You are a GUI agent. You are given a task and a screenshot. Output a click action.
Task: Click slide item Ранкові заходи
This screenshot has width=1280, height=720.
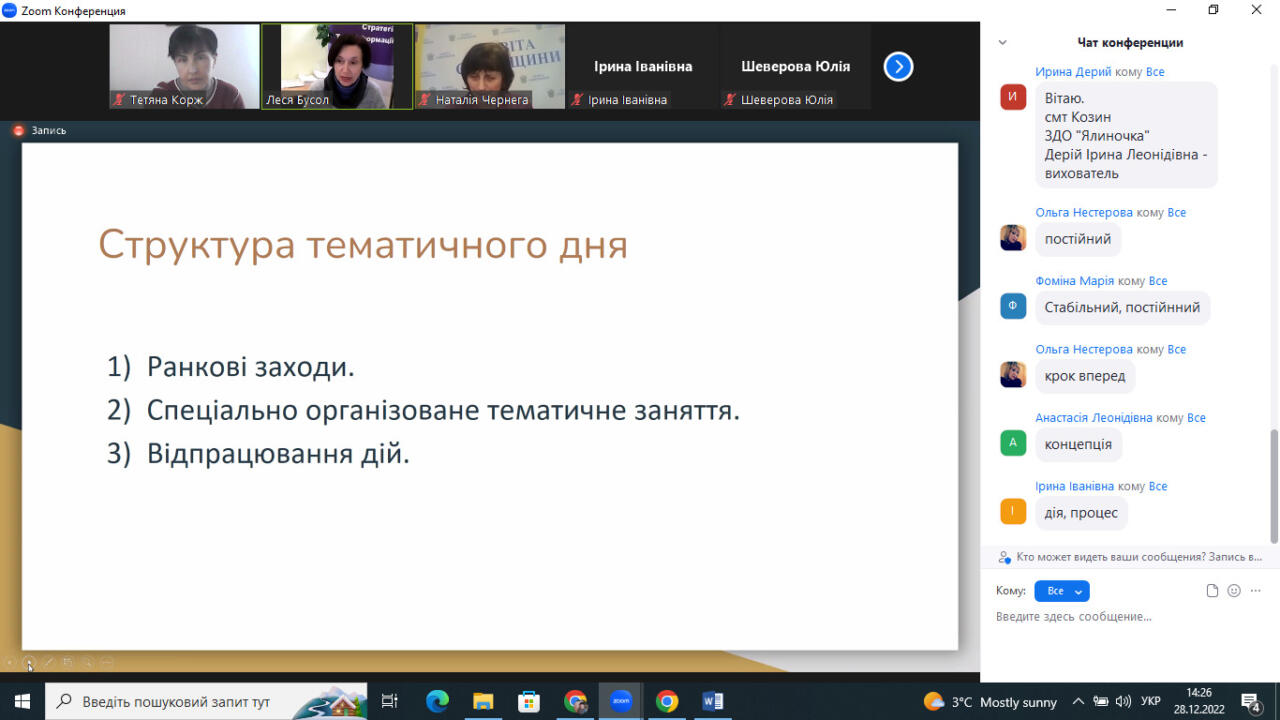click(250, 367)
